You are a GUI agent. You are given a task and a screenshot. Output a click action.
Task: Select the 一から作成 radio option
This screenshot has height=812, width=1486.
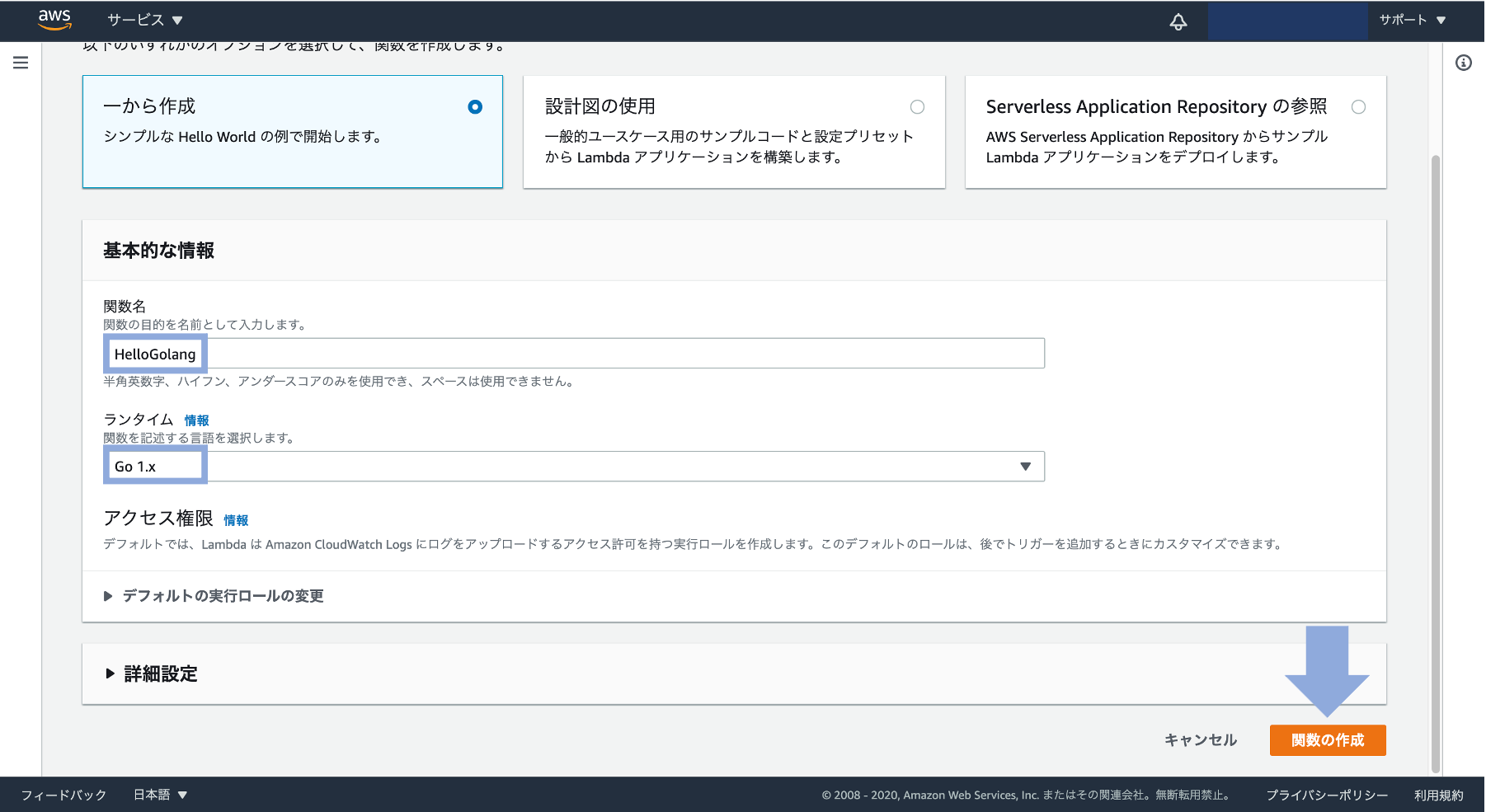475,107
